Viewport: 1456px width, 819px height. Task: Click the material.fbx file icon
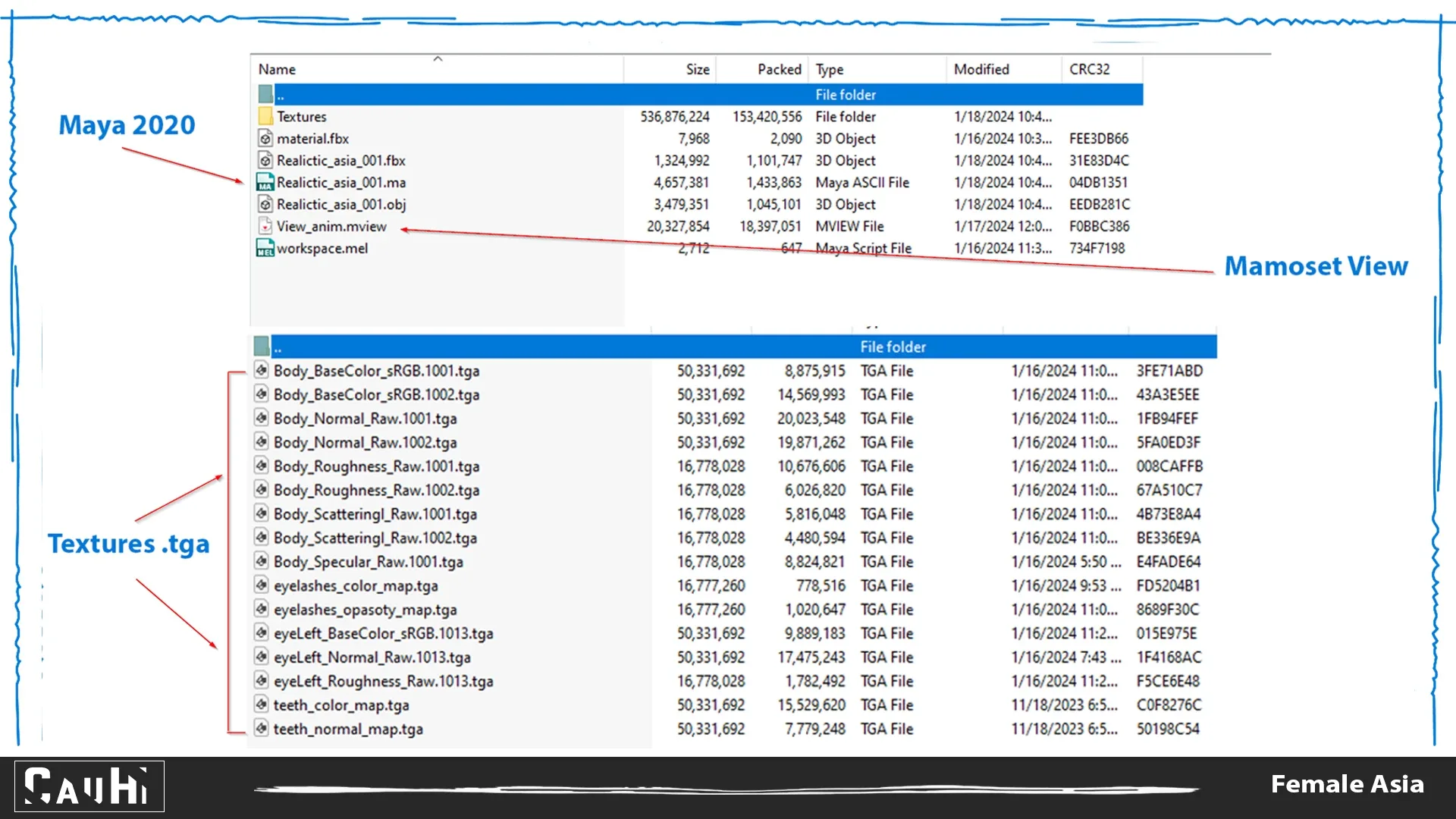tap(265, 138)
